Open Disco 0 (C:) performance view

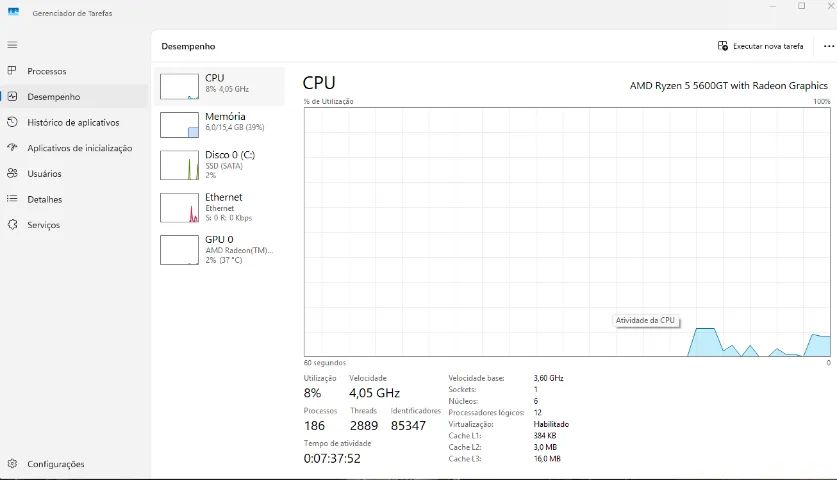180,165
